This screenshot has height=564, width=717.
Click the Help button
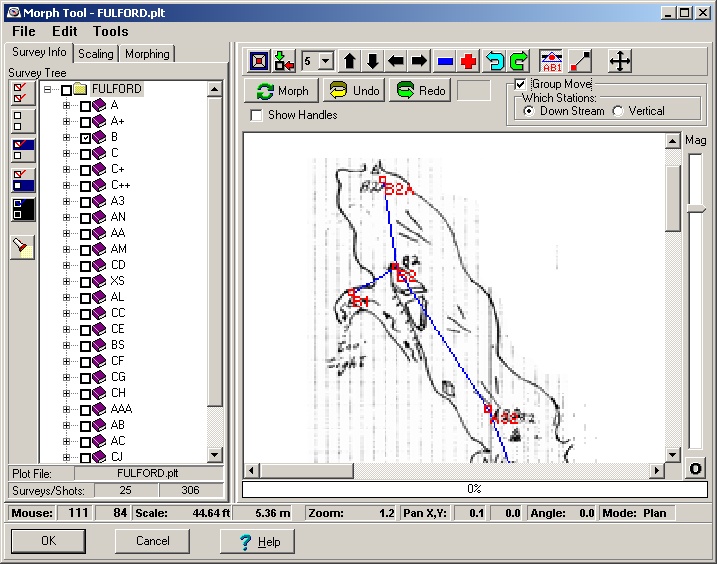[x=257, y=542]
